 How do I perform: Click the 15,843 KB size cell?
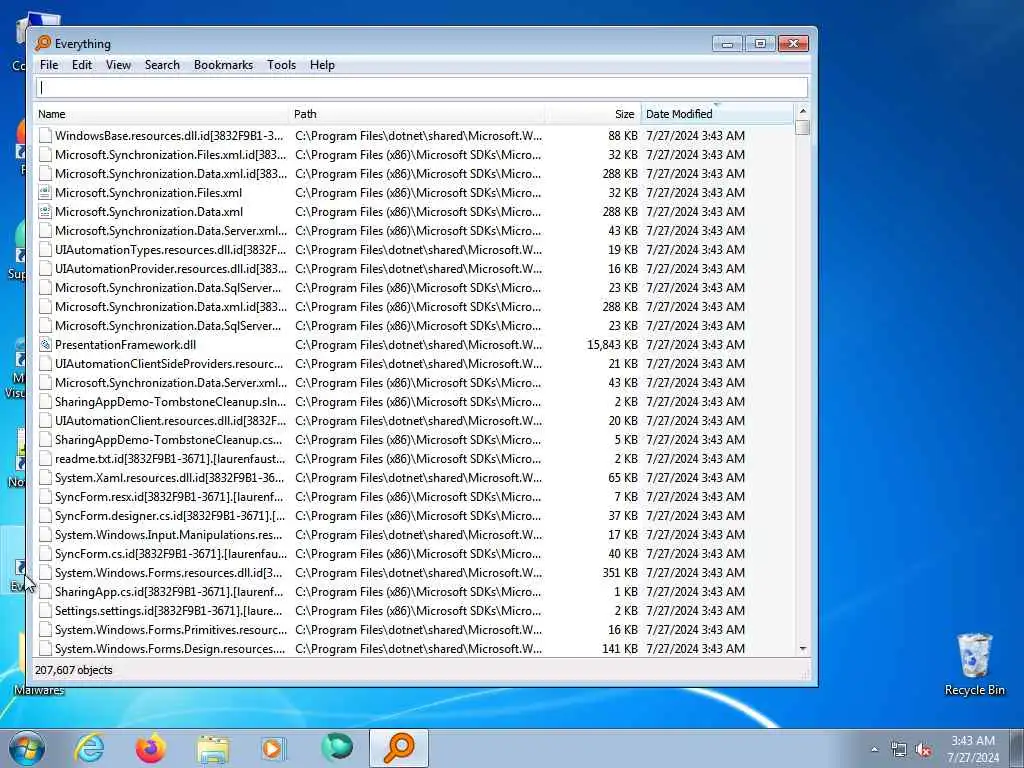[x=612, y=344]
